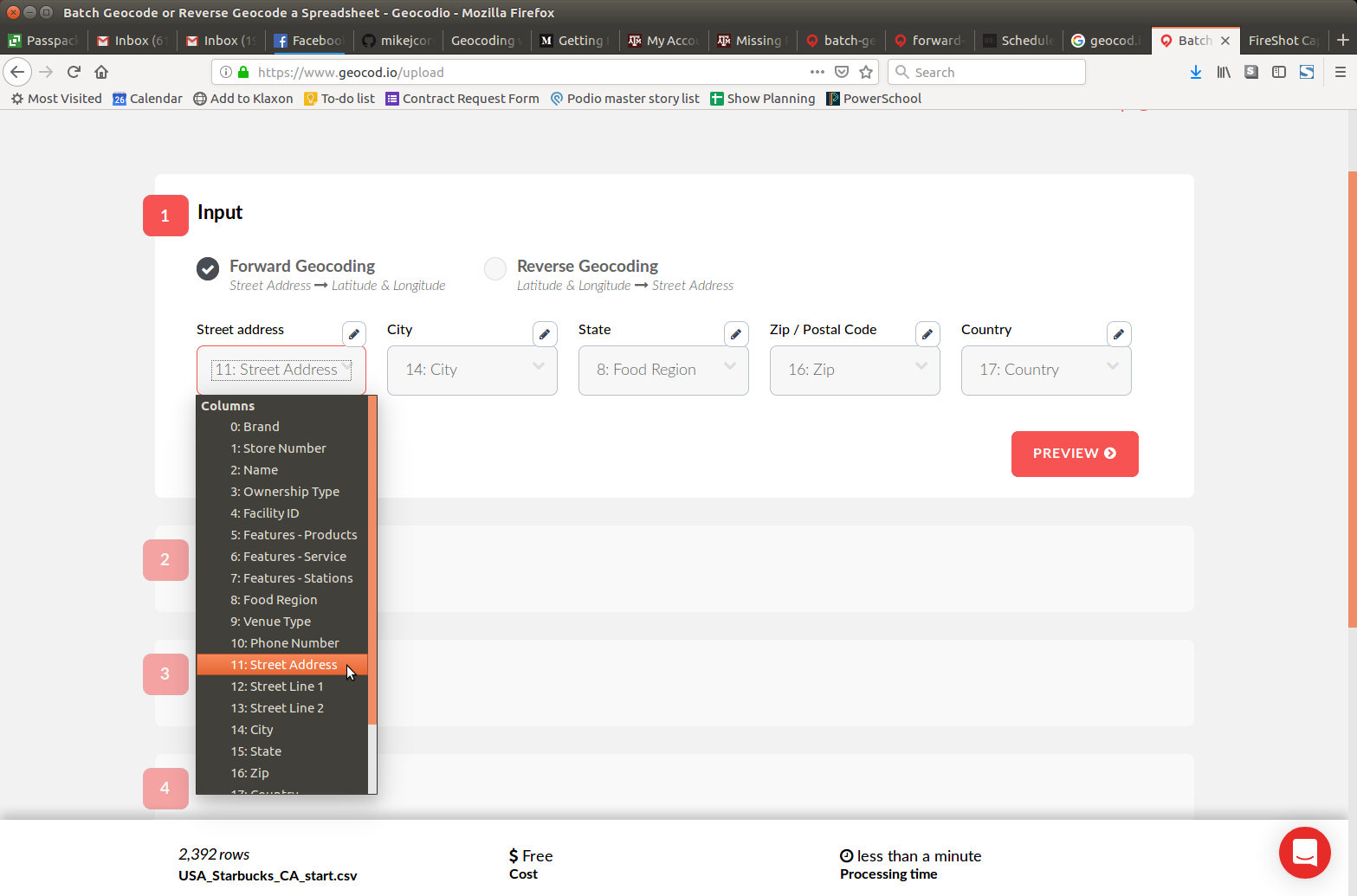Pick '10: Phone Number' option

point(282,643)
